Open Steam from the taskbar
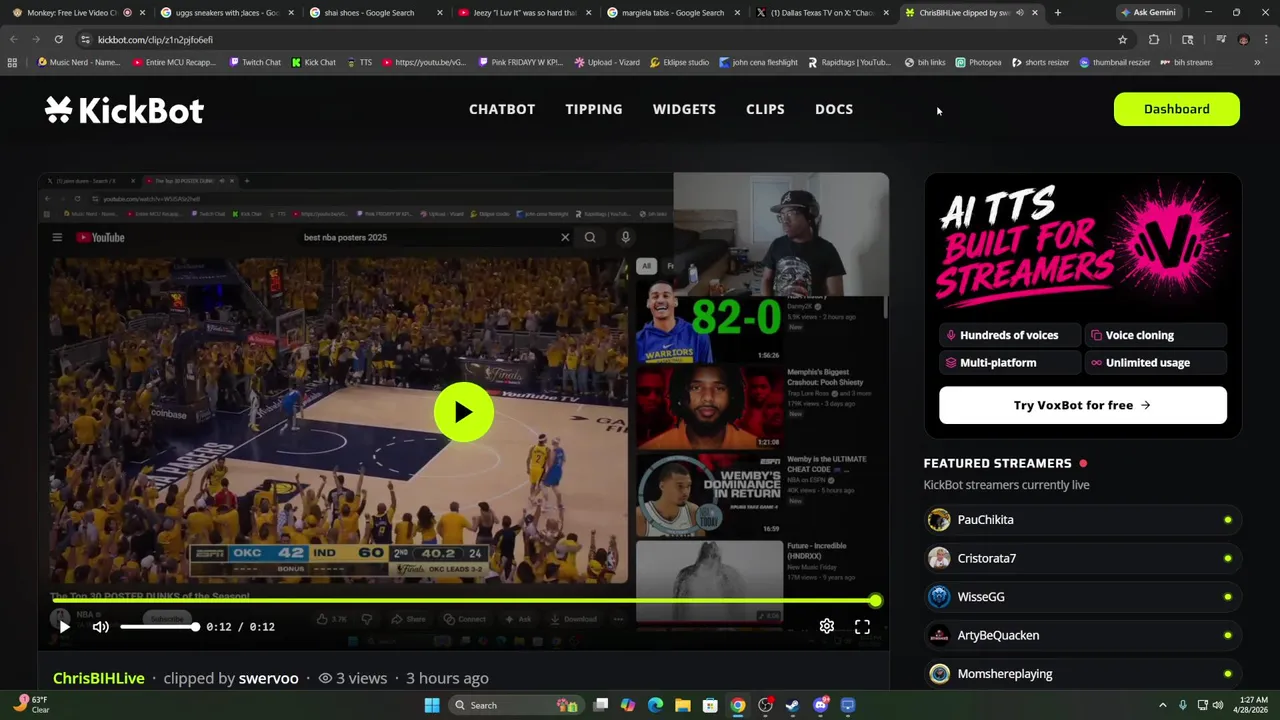Viewport: 1280px width, 720px height. coord(793,705)
